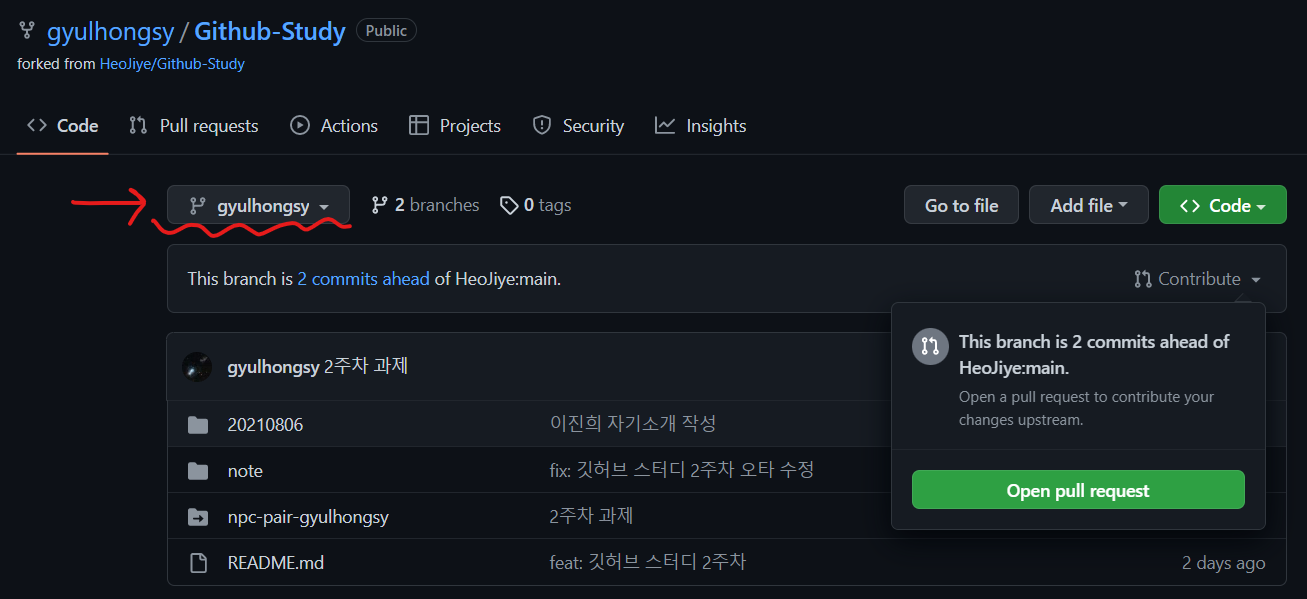Open the gyulhongsy branch selector dropdown
The width and height of the screenshot is (1307, 599).
click(x=257, y=204)
